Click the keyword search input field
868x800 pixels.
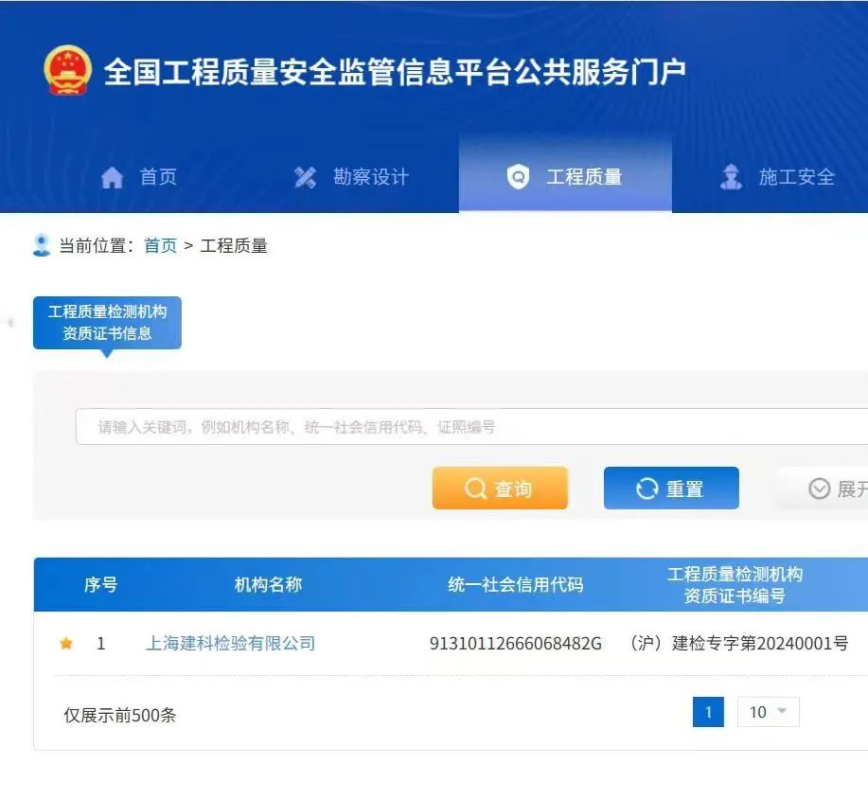(x=472, y=427)
